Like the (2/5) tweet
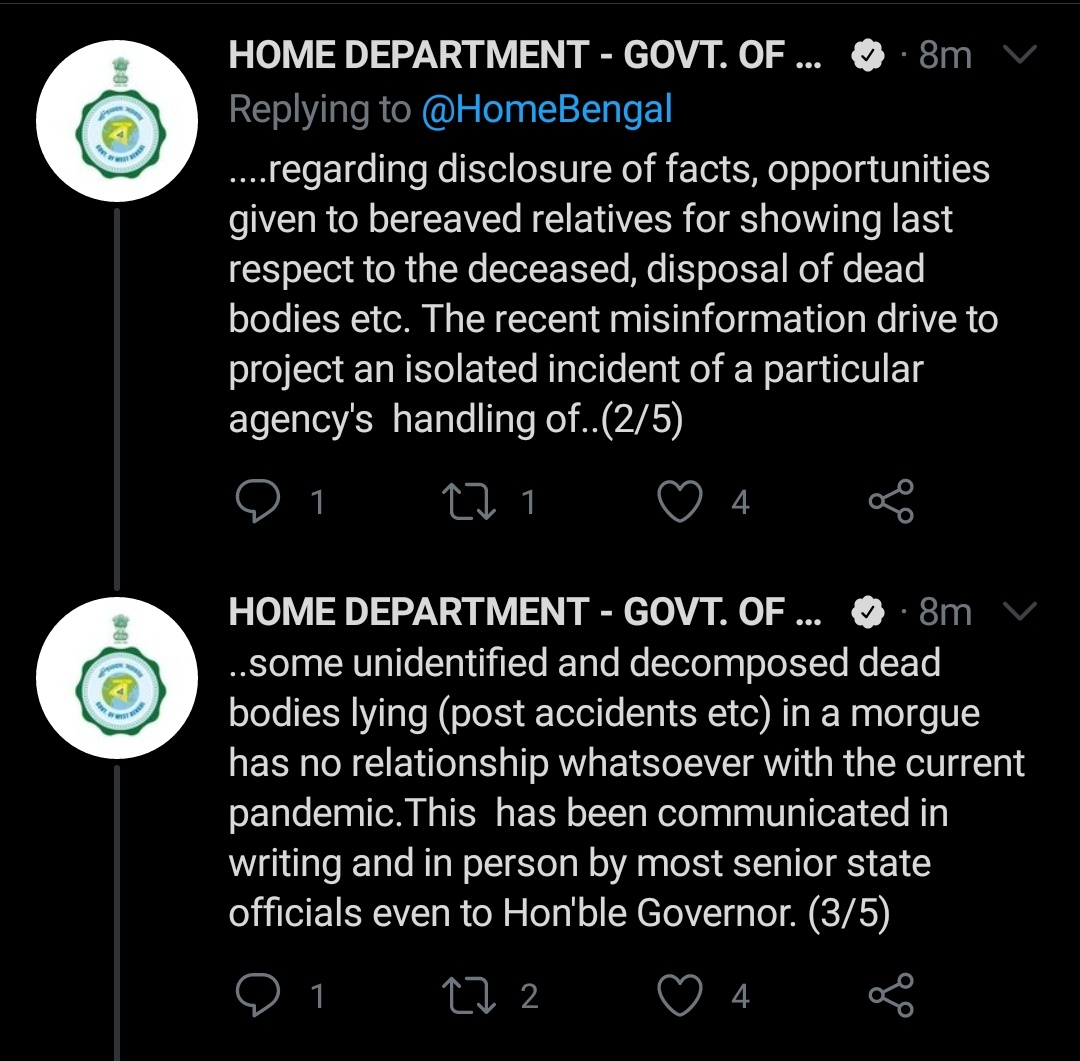This screenshot has height=1061, width=1080. [681, 501]
